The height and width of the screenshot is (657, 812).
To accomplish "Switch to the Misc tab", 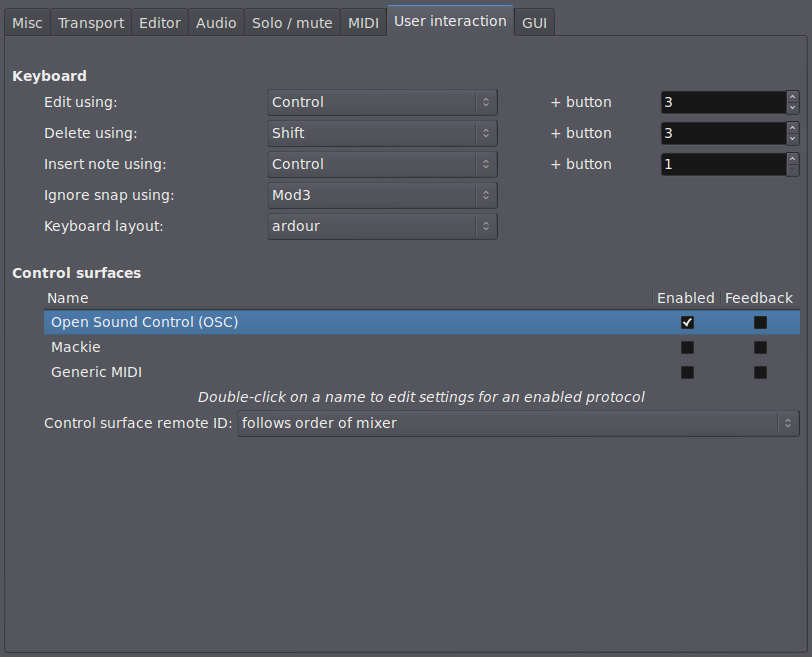I will (x=27, y=22).
